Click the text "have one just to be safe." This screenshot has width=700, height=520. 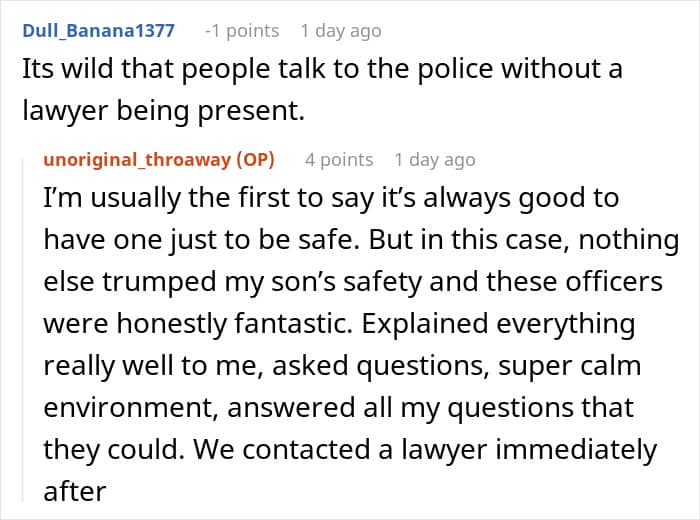tap(201, 240)
